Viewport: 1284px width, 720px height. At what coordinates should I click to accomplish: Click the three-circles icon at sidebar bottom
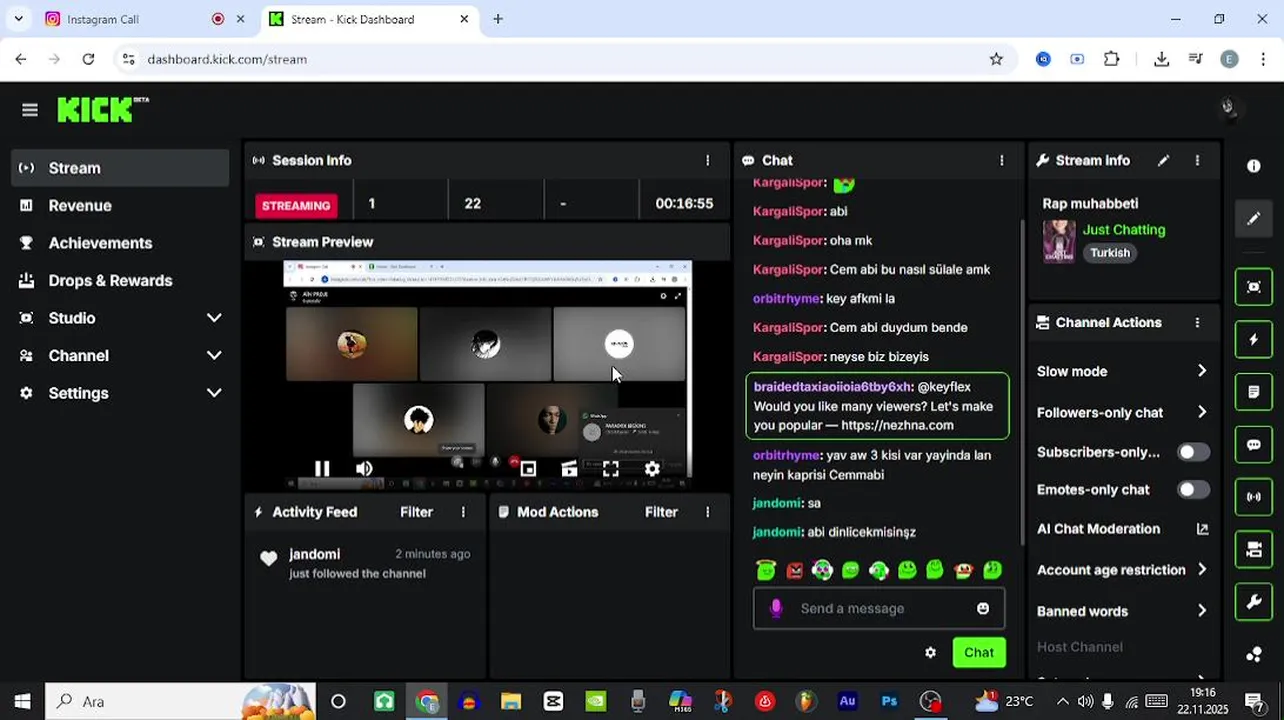point(1254,655)
